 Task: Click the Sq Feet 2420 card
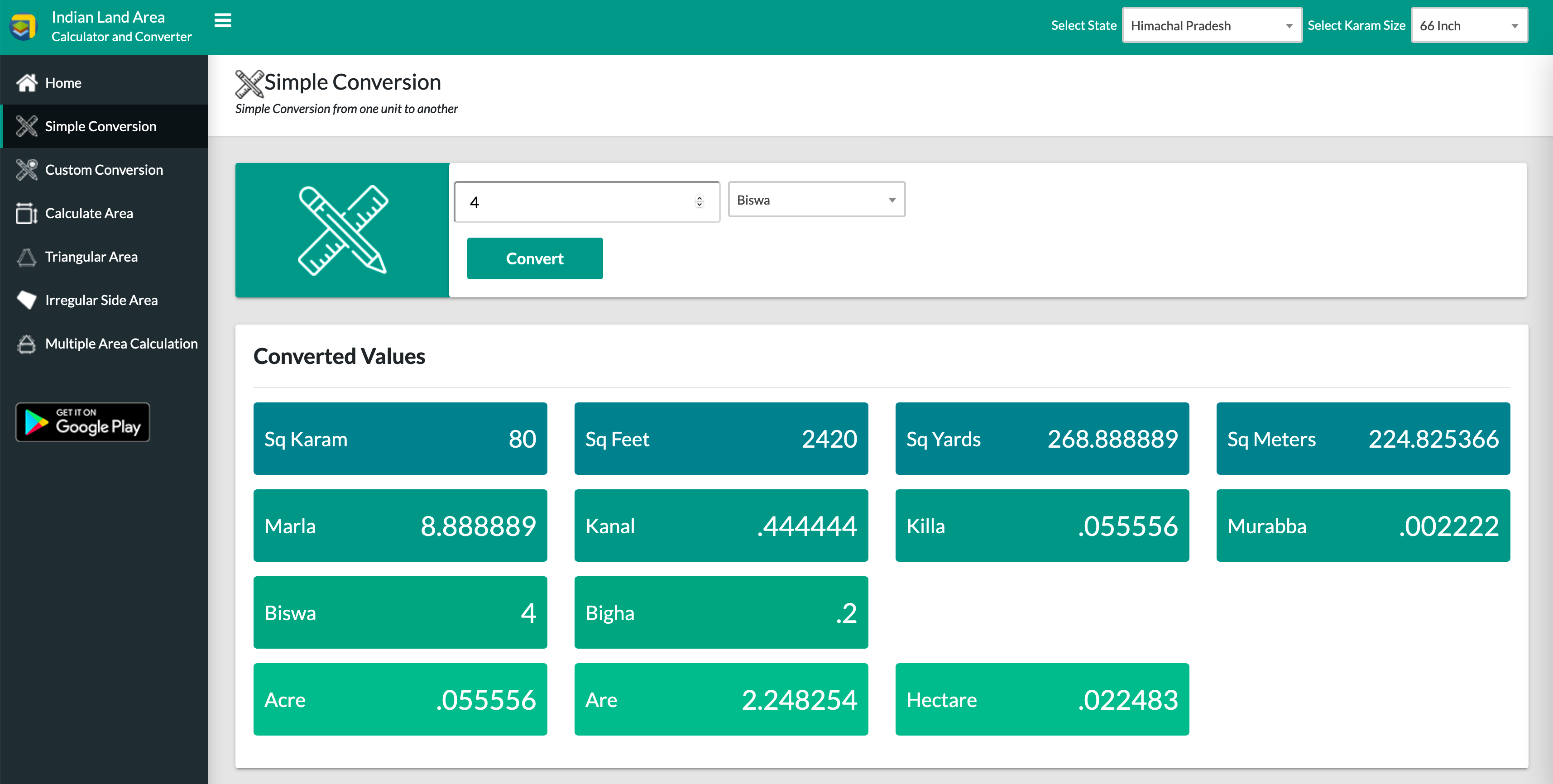[x=721, y=439]
